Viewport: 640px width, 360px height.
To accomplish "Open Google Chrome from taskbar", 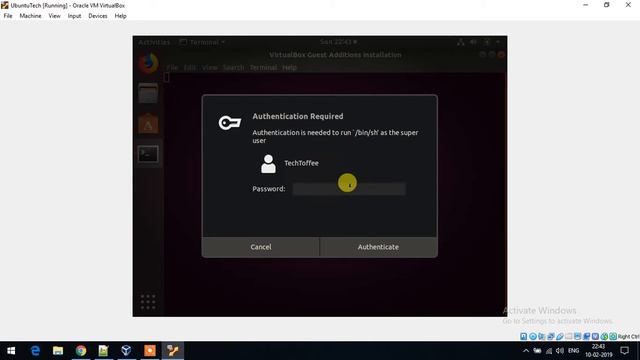I will click(81, 351).
